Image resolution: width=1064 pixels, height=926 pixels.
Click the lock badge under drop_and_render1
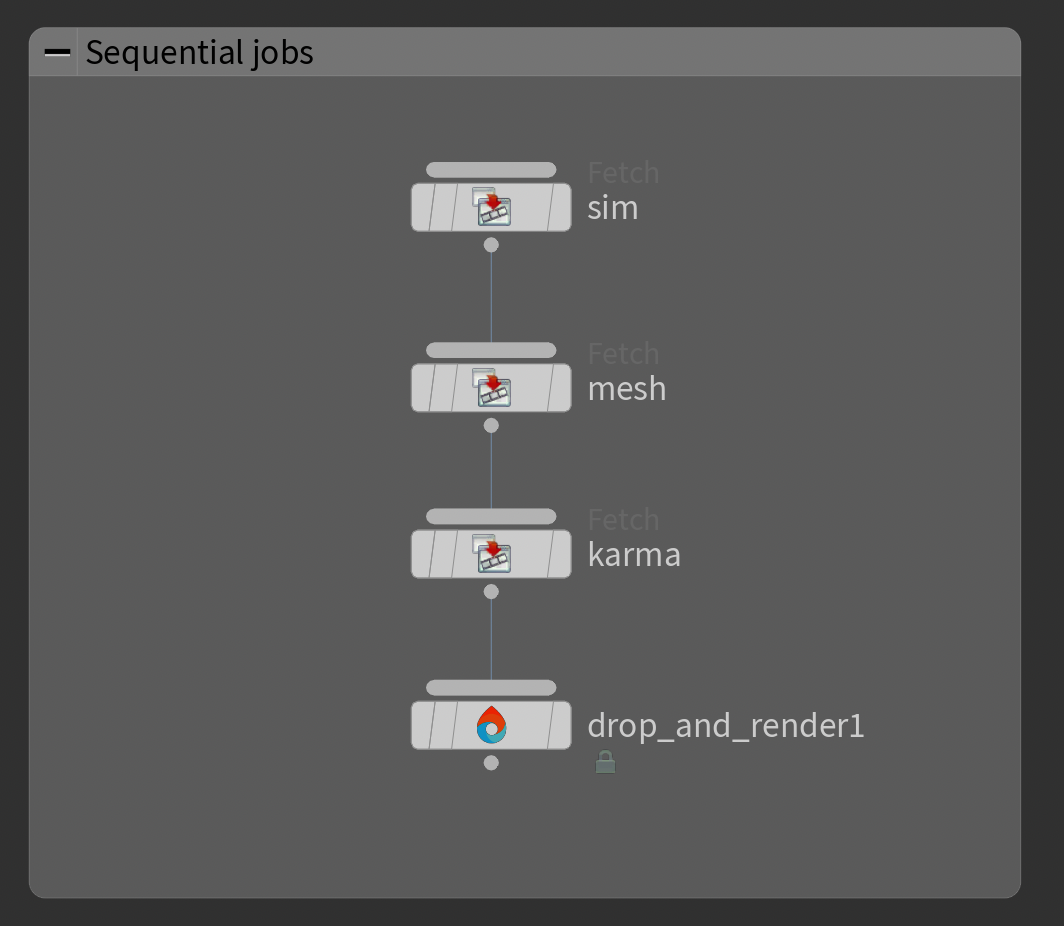coord(605,762)
